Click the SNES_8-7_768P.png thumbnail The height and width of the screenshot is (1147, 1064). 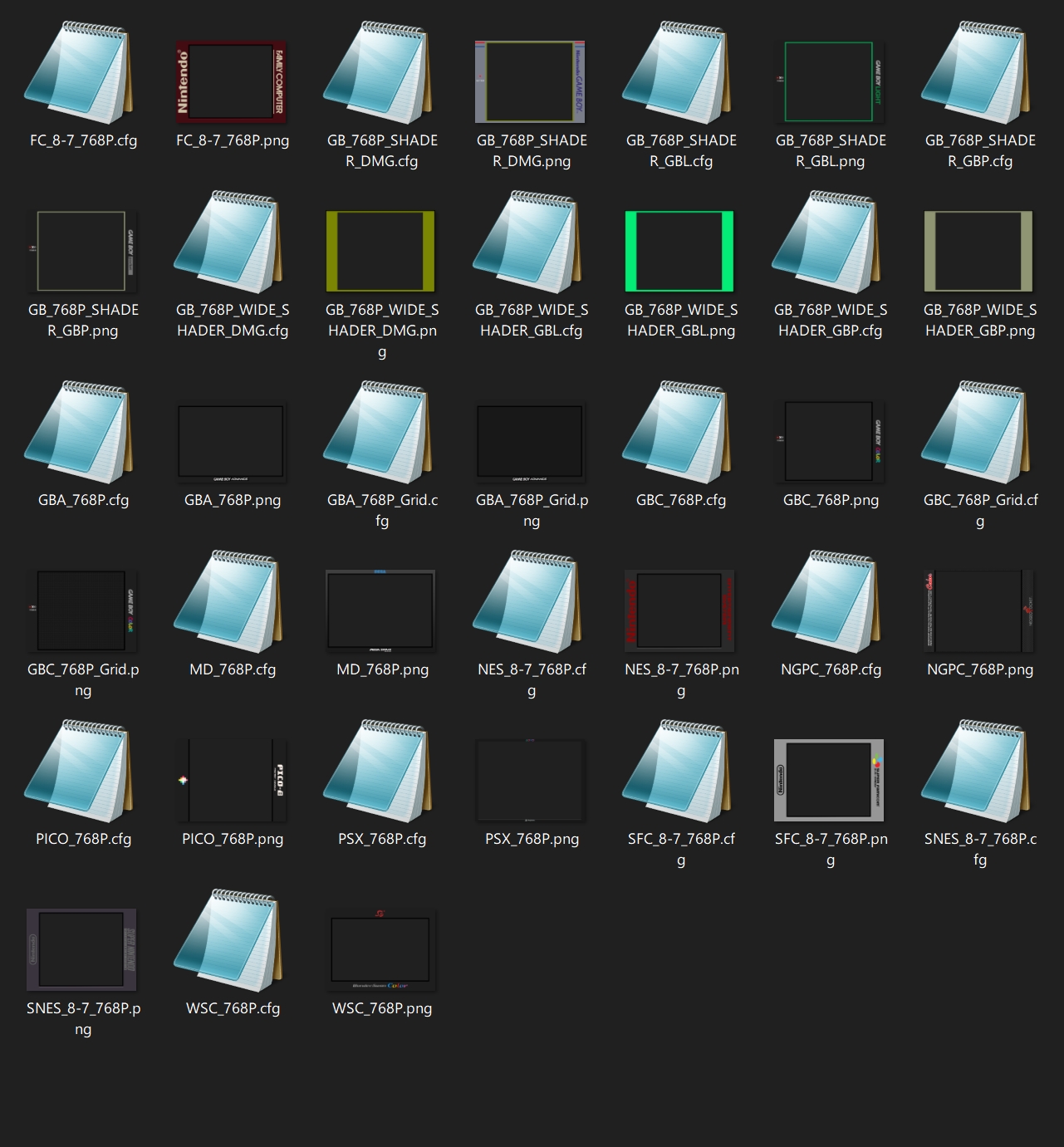coord(81,949)
